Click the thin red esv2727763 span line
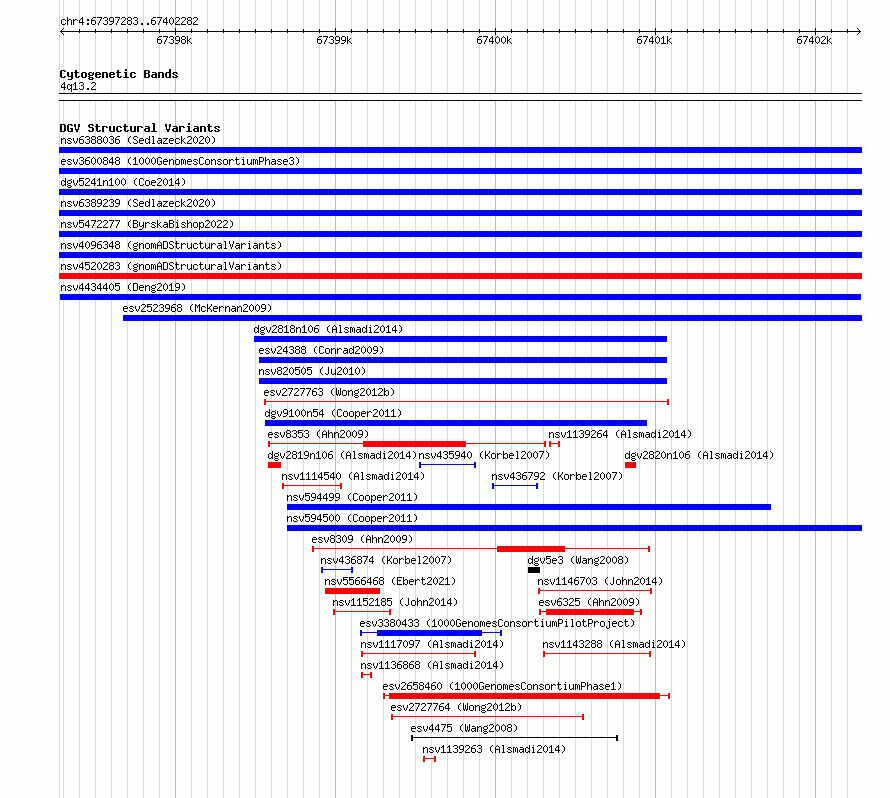This screenshot has width=890, height=798. (x=467, y=402)
